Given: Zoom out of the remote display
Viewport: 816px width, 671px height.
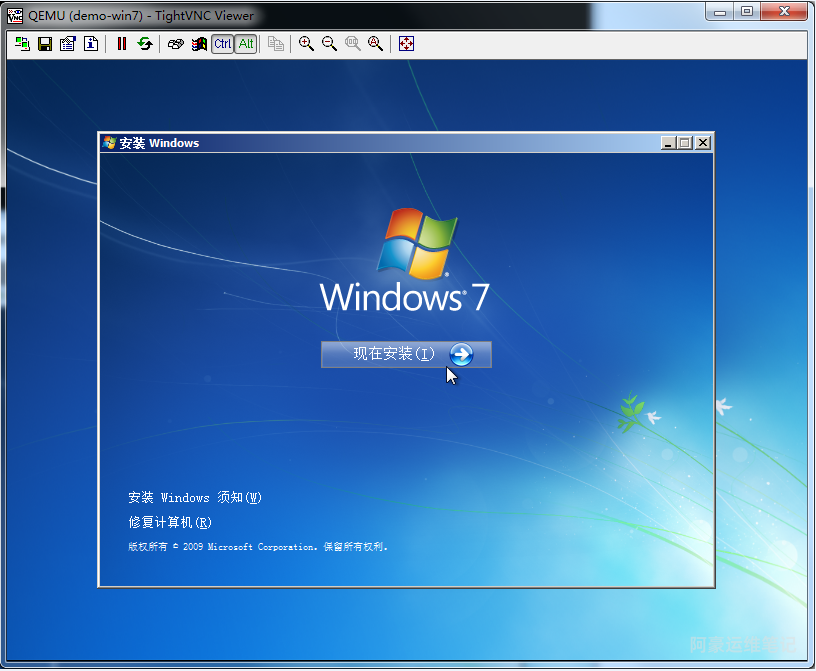Looking at the screenshot, I should pos(329,44).
